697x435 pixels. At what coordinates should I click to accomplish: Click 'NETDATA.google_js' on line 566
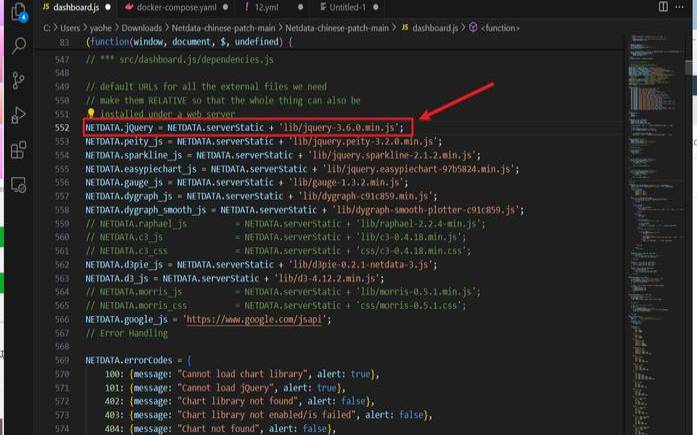(x=127, y=319)
